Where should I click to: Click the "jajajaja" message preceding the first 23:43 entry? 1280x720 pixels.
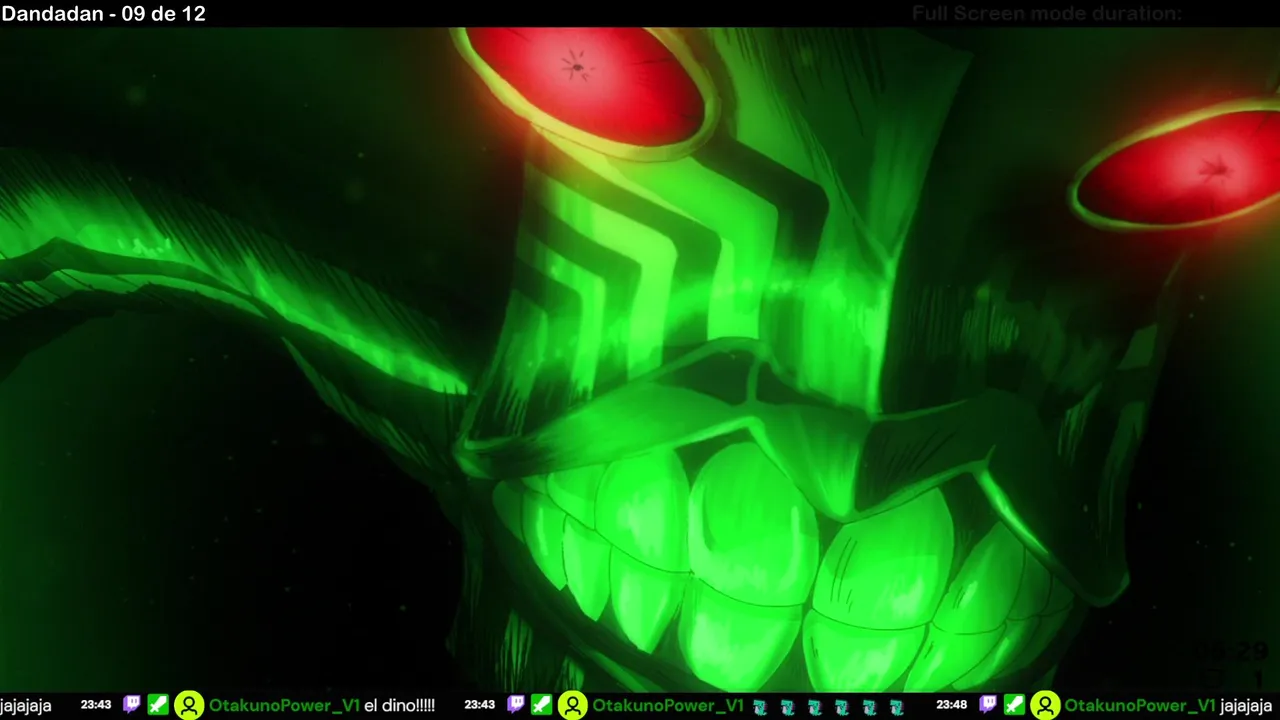[x=26, y=706]
